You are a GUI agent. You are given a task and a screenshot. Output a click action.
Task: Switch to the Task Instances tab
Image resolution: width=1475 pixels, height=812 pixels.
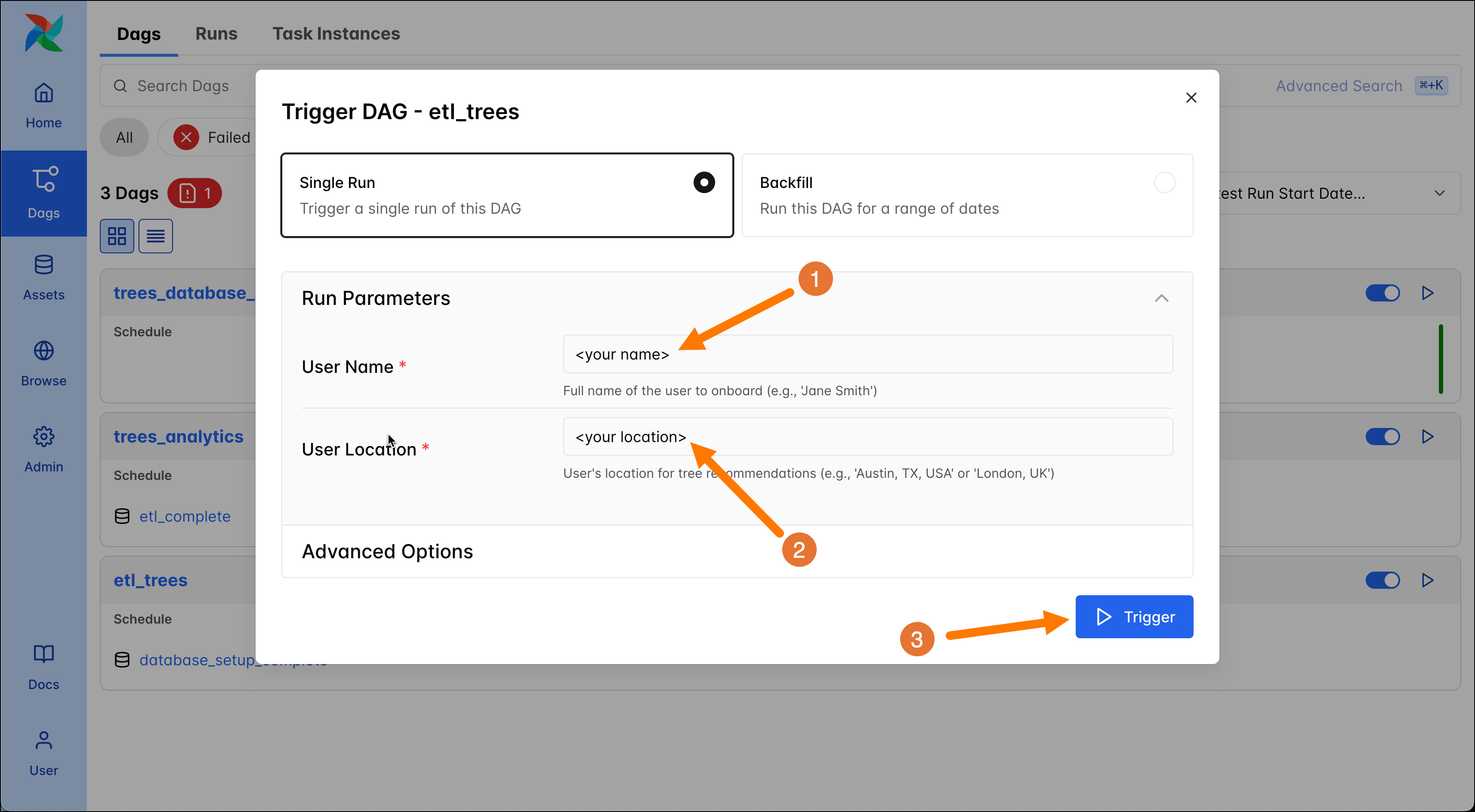[x=336, y=34]
